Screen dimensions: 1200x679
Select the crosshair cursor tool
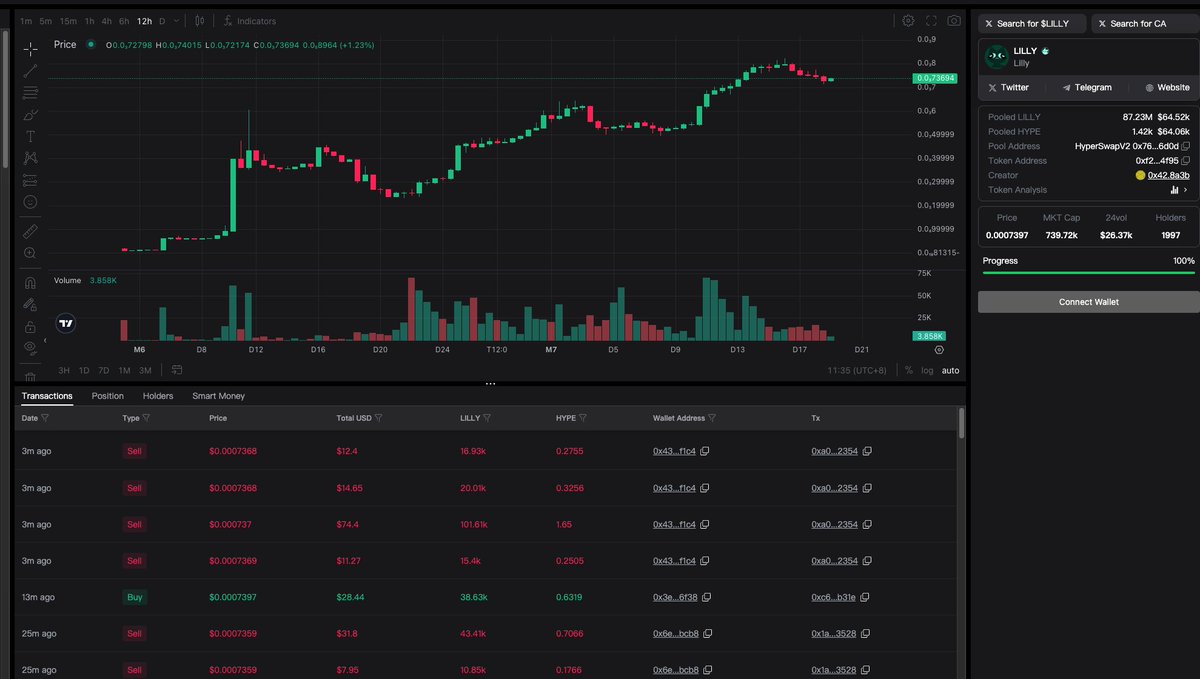[30, 48]
